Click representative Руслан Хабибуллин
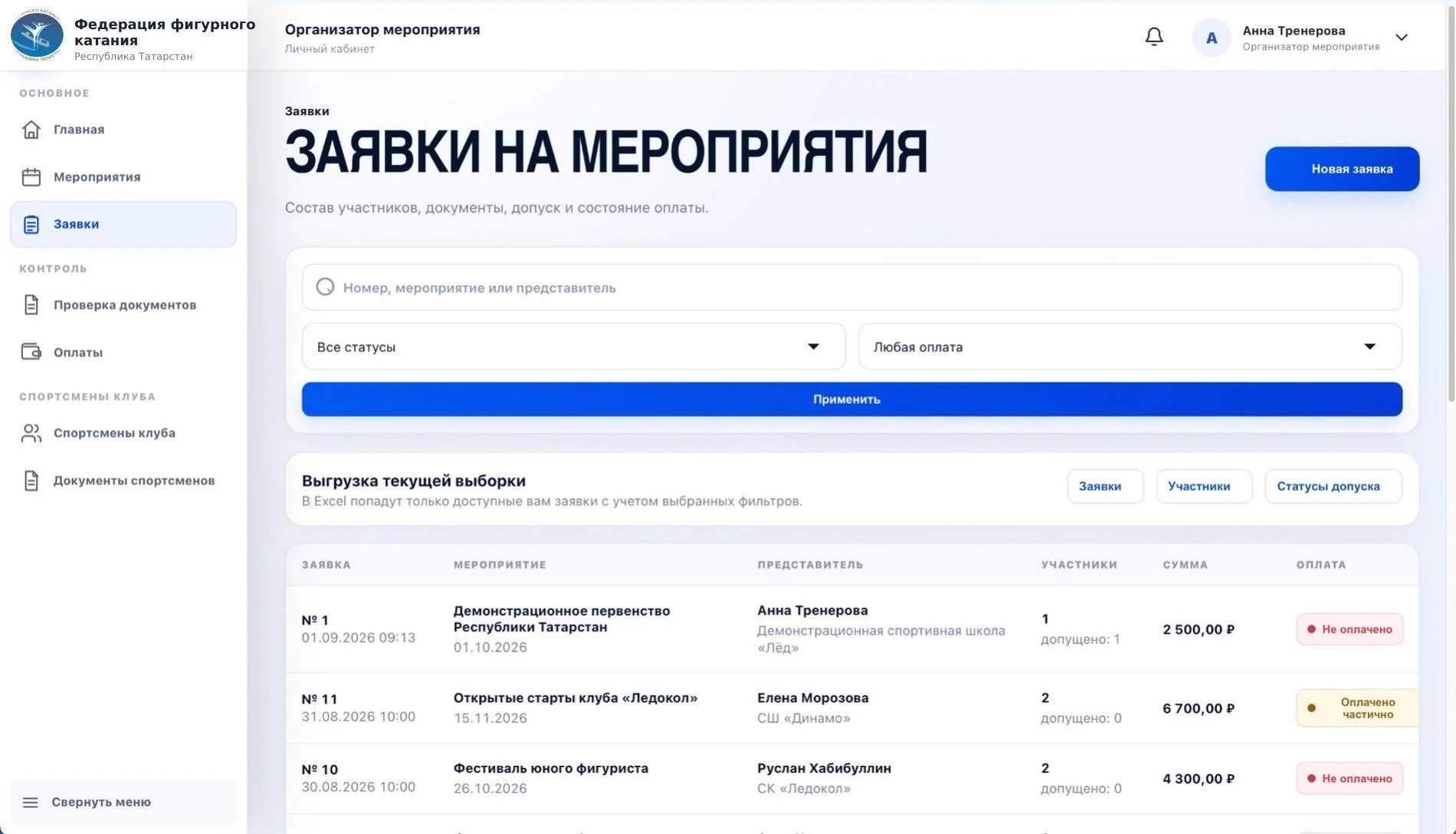 [x=824, y=769]
